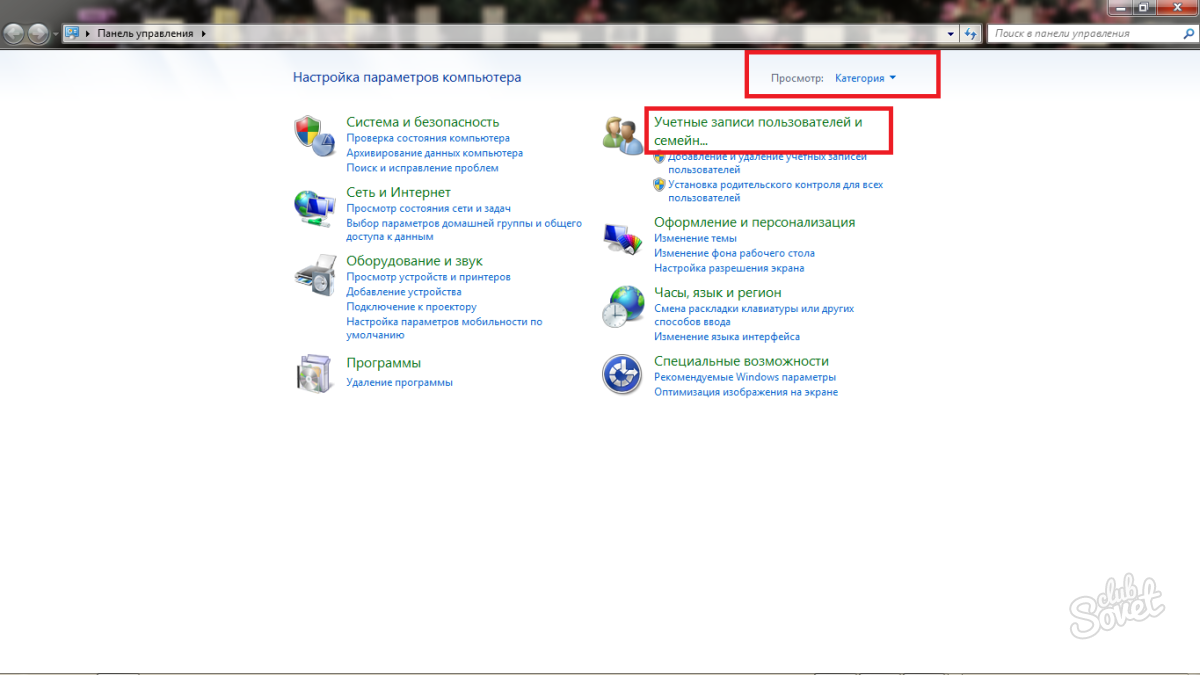Click the Back navigation button
The width and height of the screenshot is (1200, 675).
(14, 33)
